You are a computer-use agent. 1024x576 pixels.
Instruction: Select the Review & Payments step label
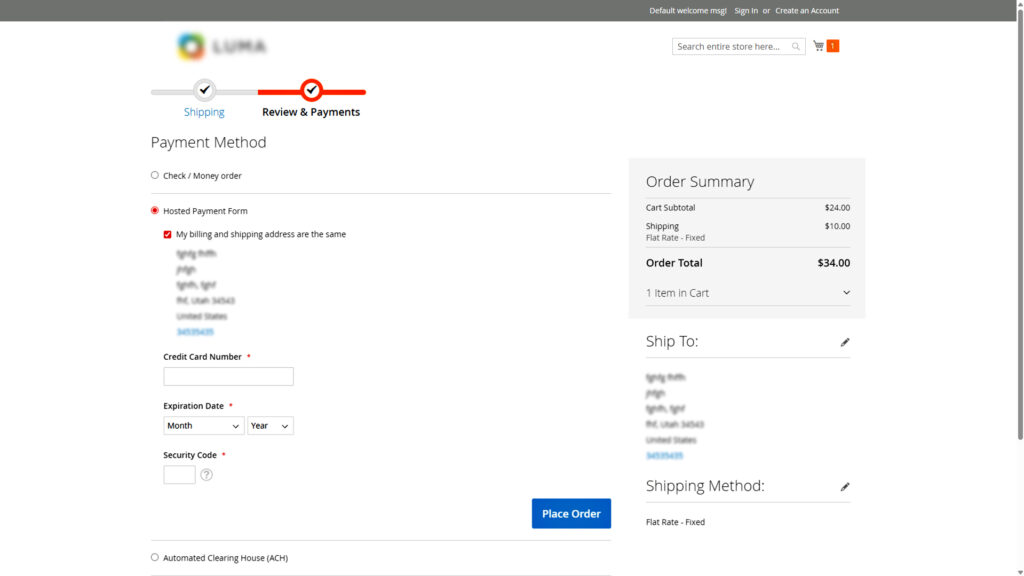tap(311, 111)
